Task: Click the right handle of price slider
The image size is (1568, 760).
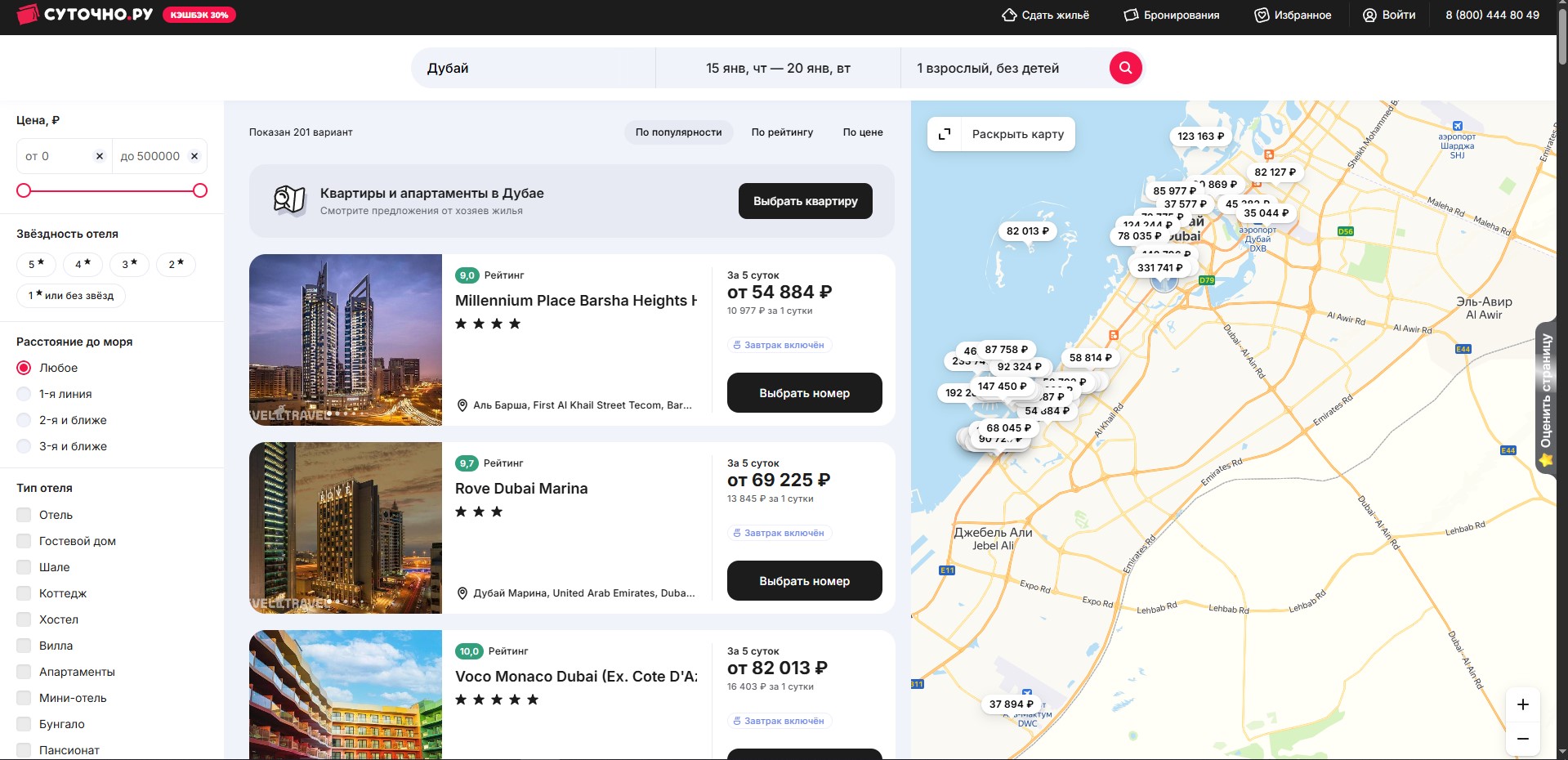Action: [200, 190]
